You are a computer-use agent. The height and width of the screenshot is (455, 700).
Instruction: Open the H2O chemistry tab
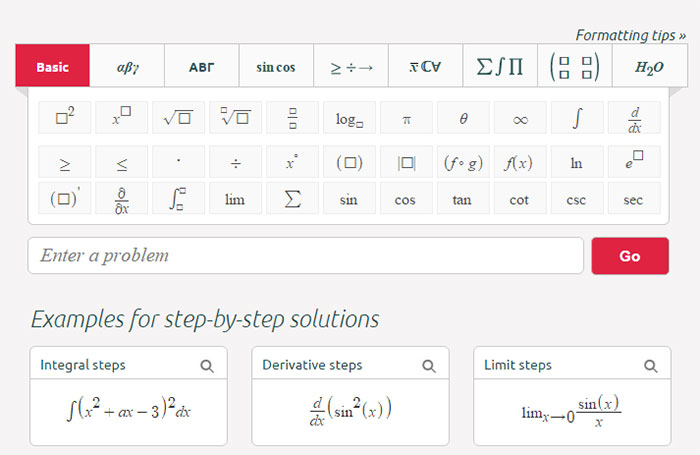tap(650, 66)
